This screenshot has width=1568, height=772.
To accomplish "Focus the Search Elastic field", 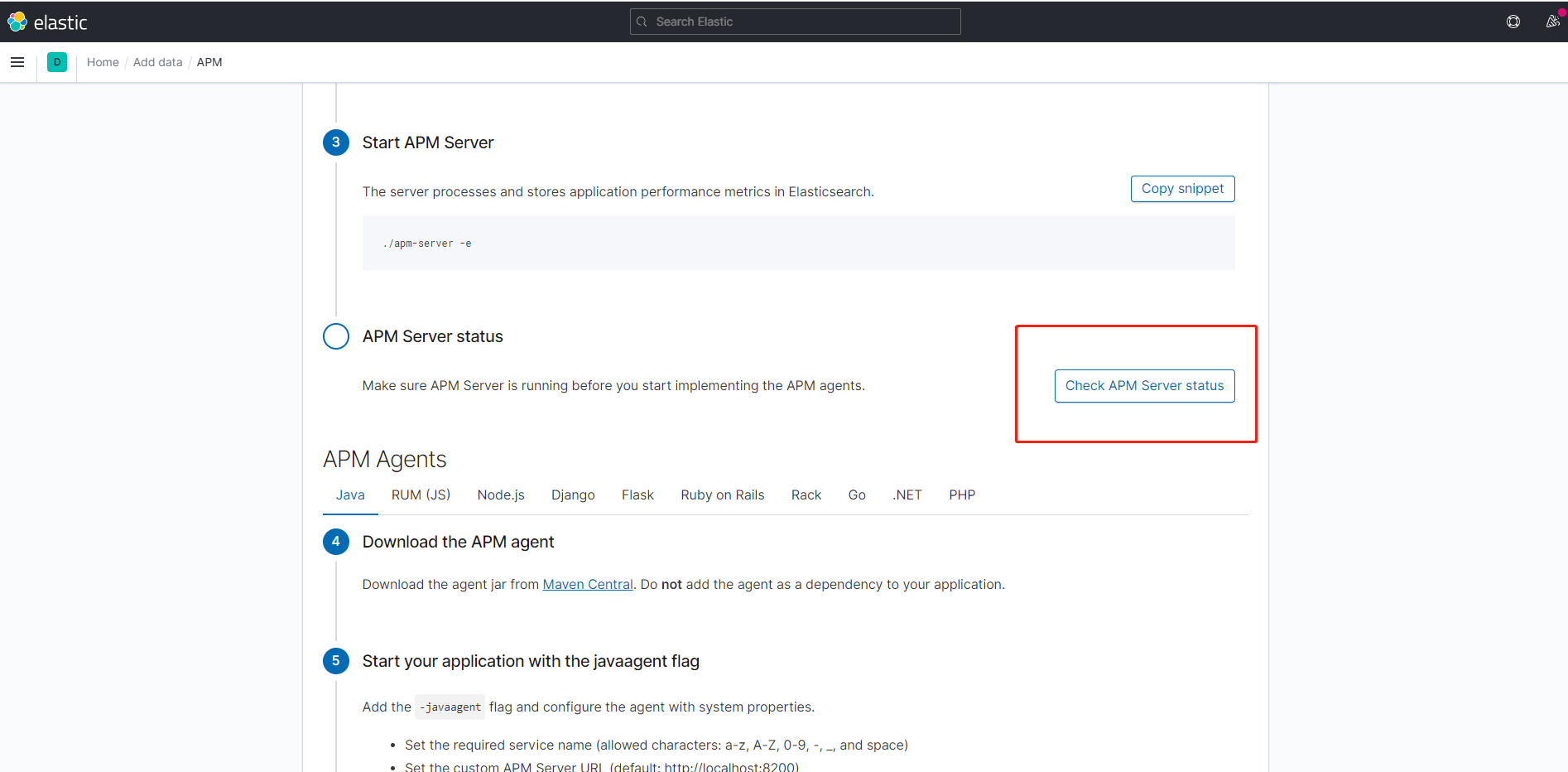I will coord(796,22).
